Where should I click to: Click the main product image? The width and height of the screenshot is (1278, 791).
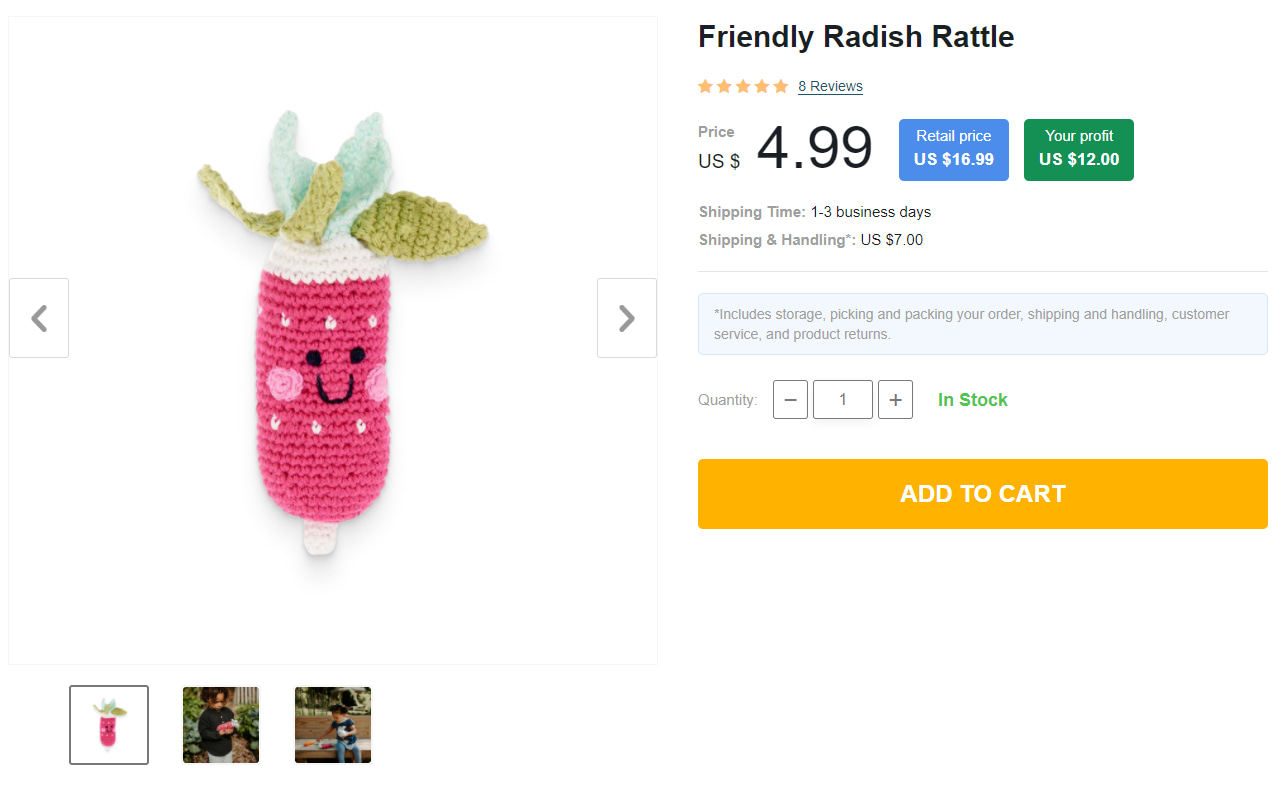pyautogui.click(x=333, y=340)
